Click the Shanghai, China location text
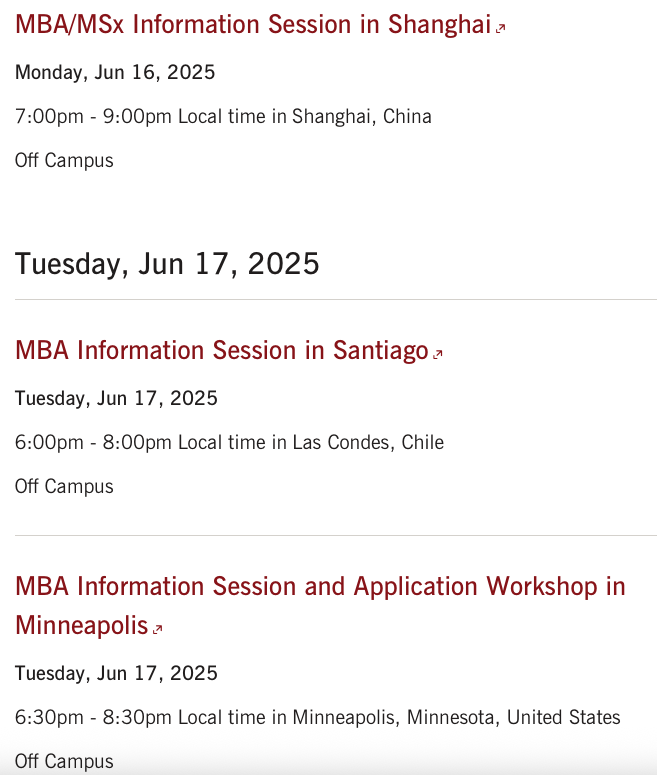 coord(361,117)
